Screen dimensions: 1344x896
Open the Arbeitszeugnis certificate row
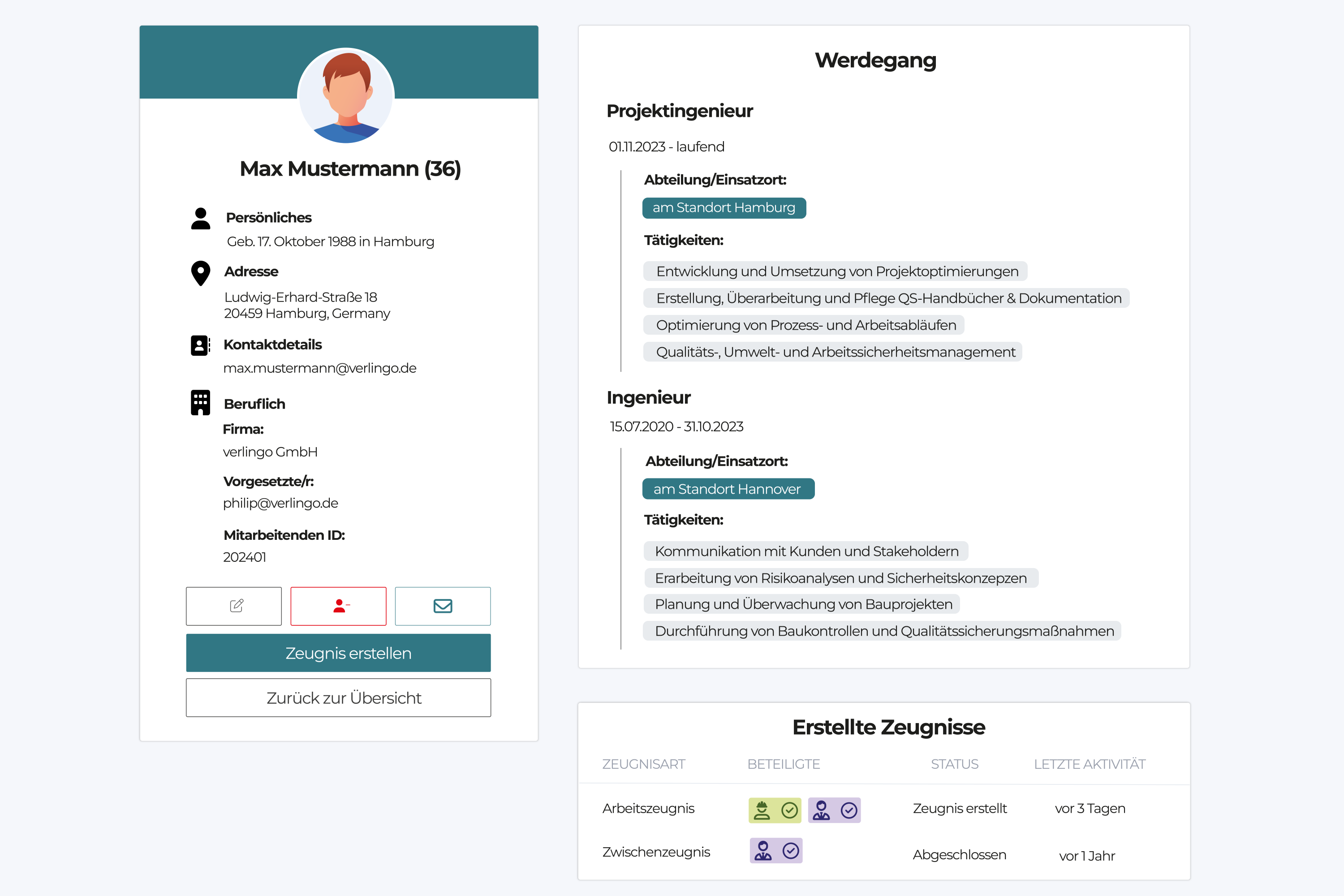pos(648,809)
